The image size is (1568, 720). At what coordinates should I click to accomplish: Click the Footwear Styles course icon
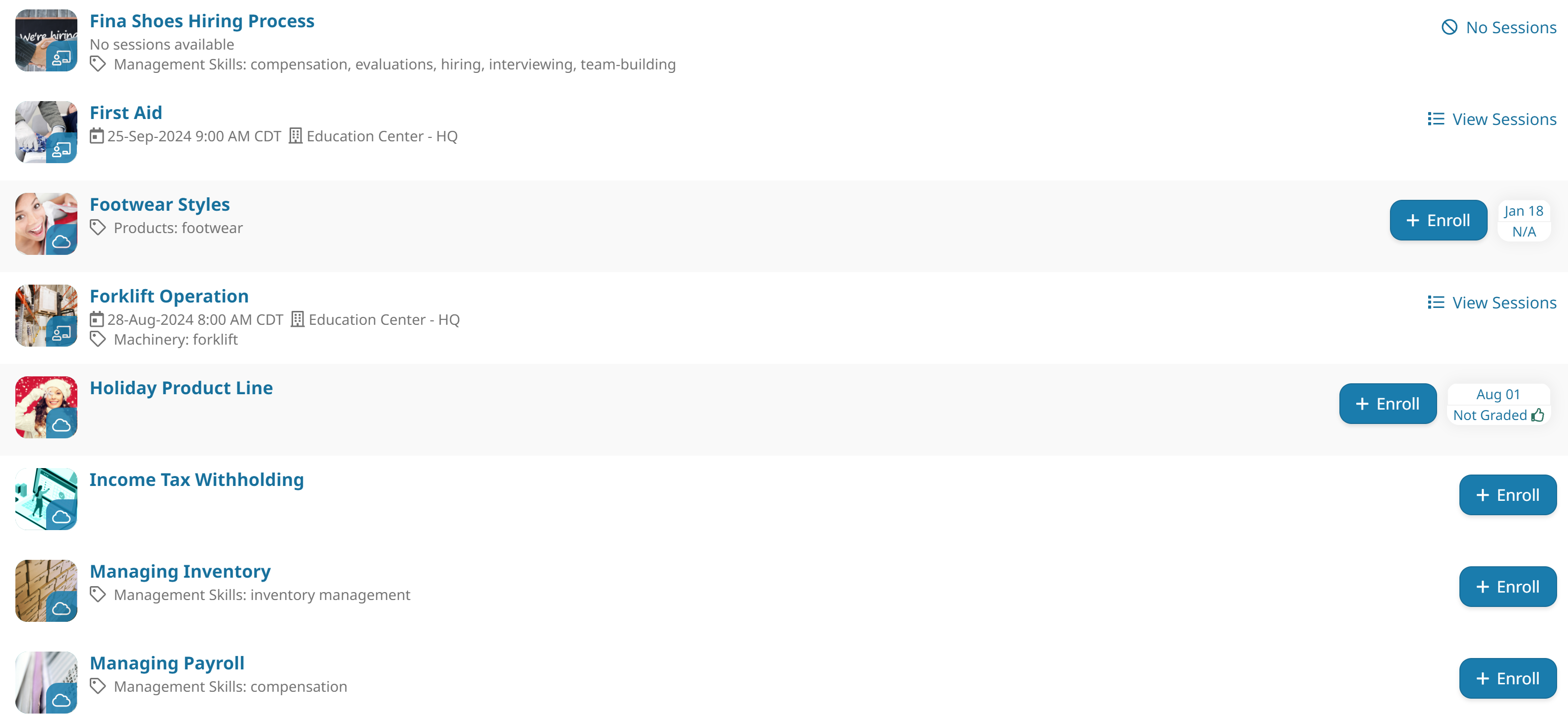tap(46, 223)
